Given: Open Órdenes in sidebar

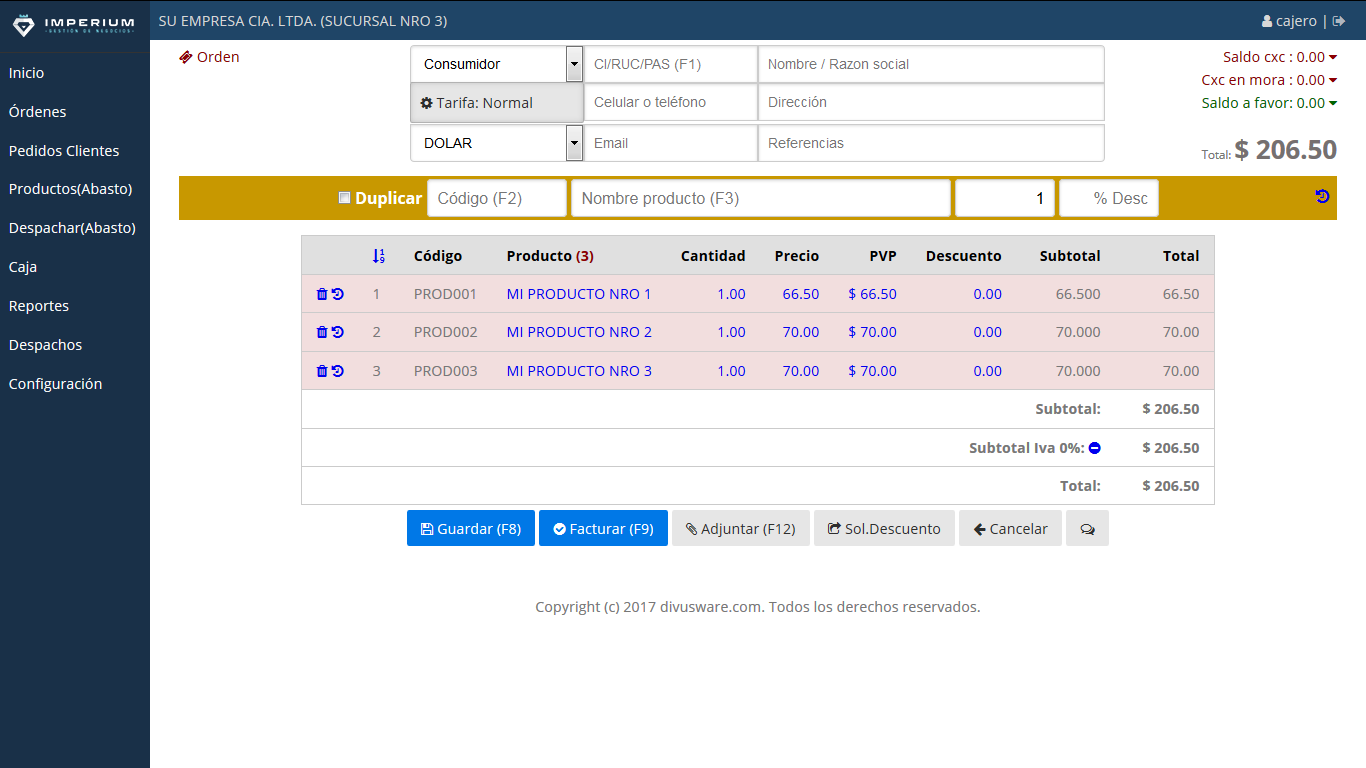Looking at the screenshot, I should tap(37, 112).
